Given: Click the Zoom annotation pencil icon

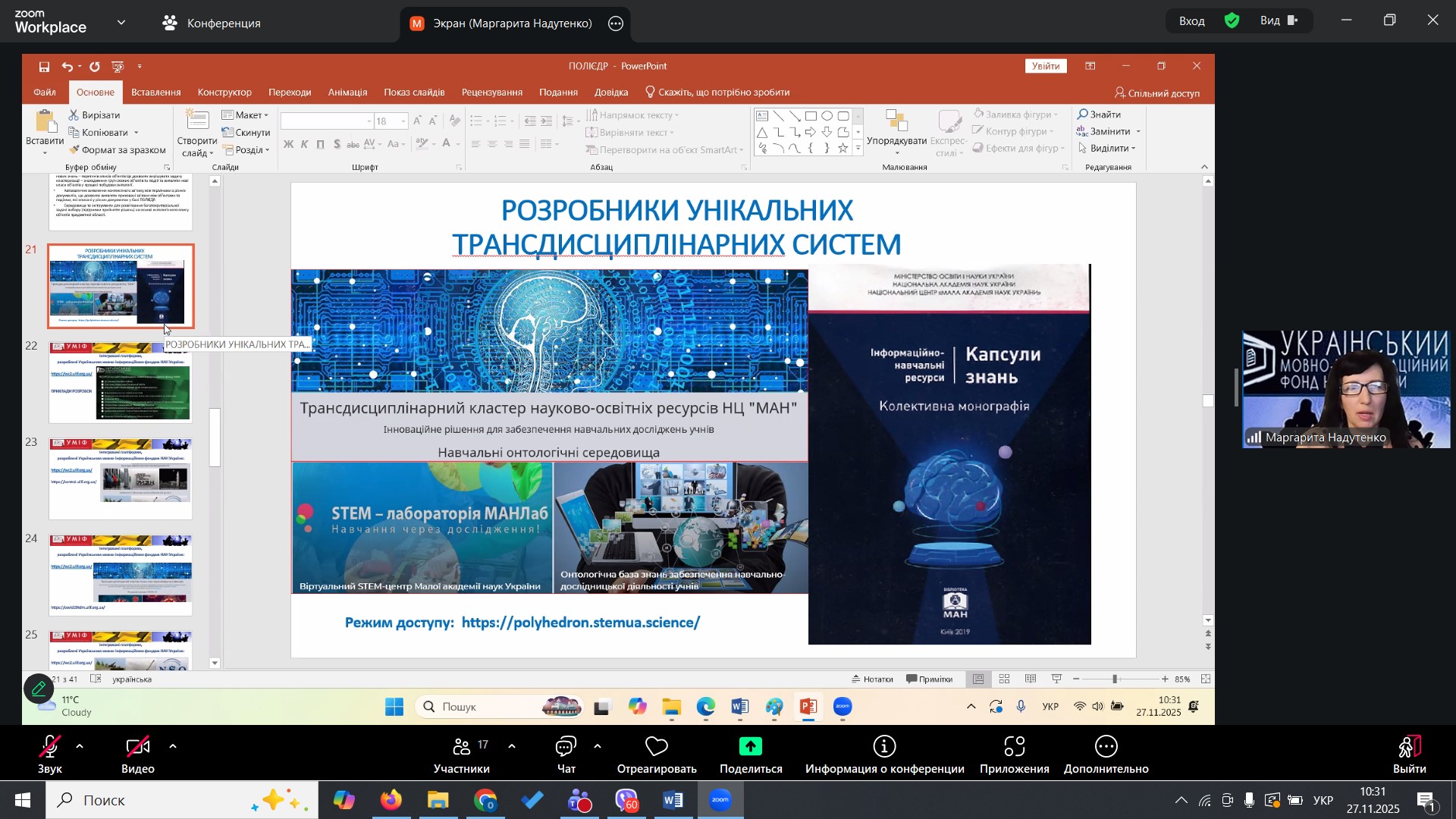Looking at the screenshot, I should (x=39, y=689).
